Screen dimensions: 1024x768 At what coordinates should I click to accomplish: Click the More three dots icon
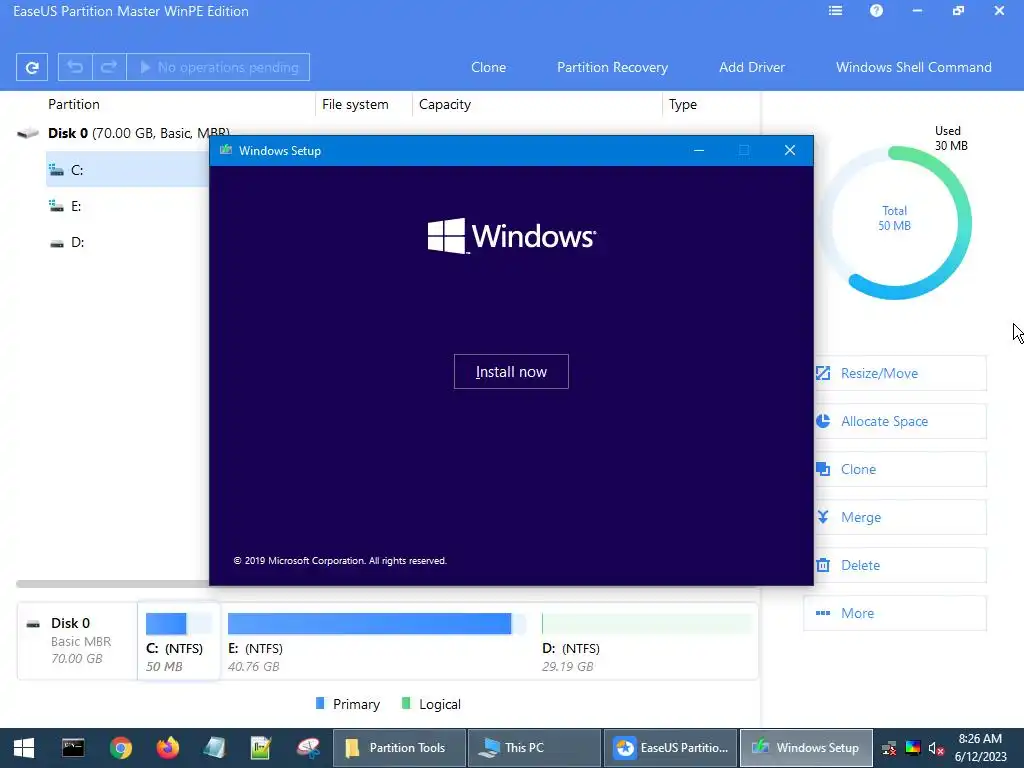coord(823,613)
